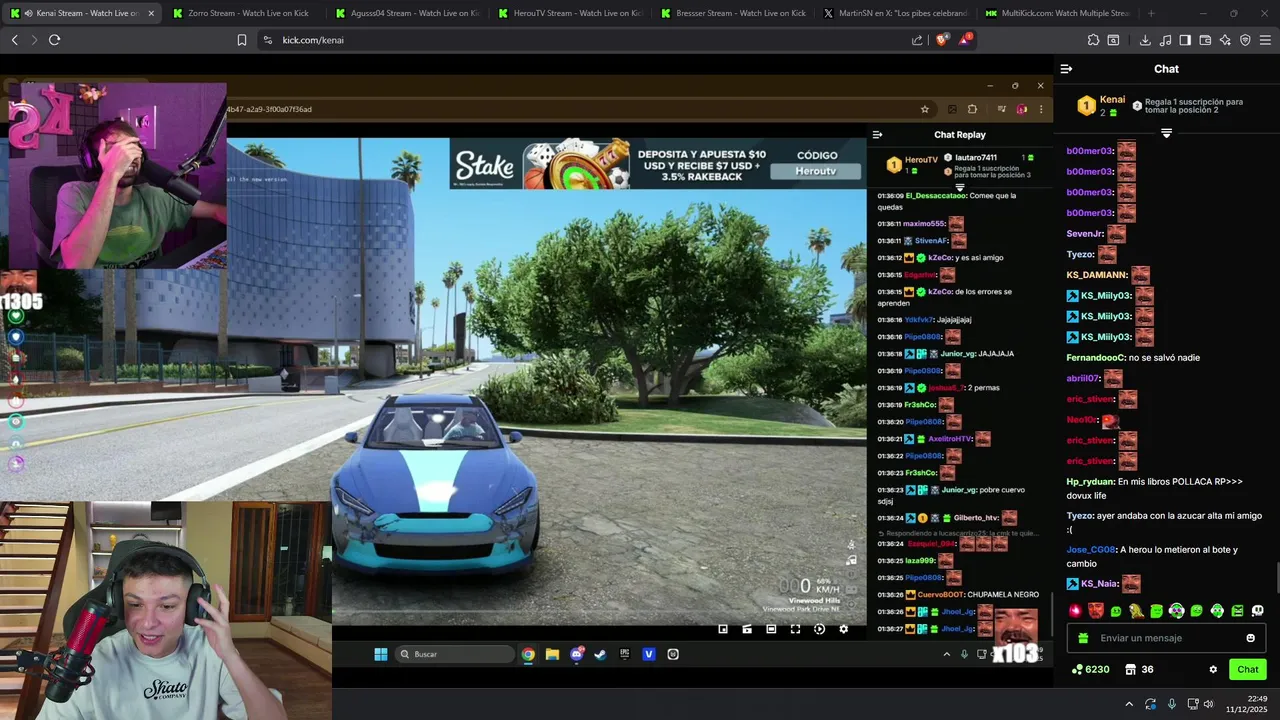Switch to the HerouTV Stream tab
This screenshot has height=720, width=1280.
[572, 13]
